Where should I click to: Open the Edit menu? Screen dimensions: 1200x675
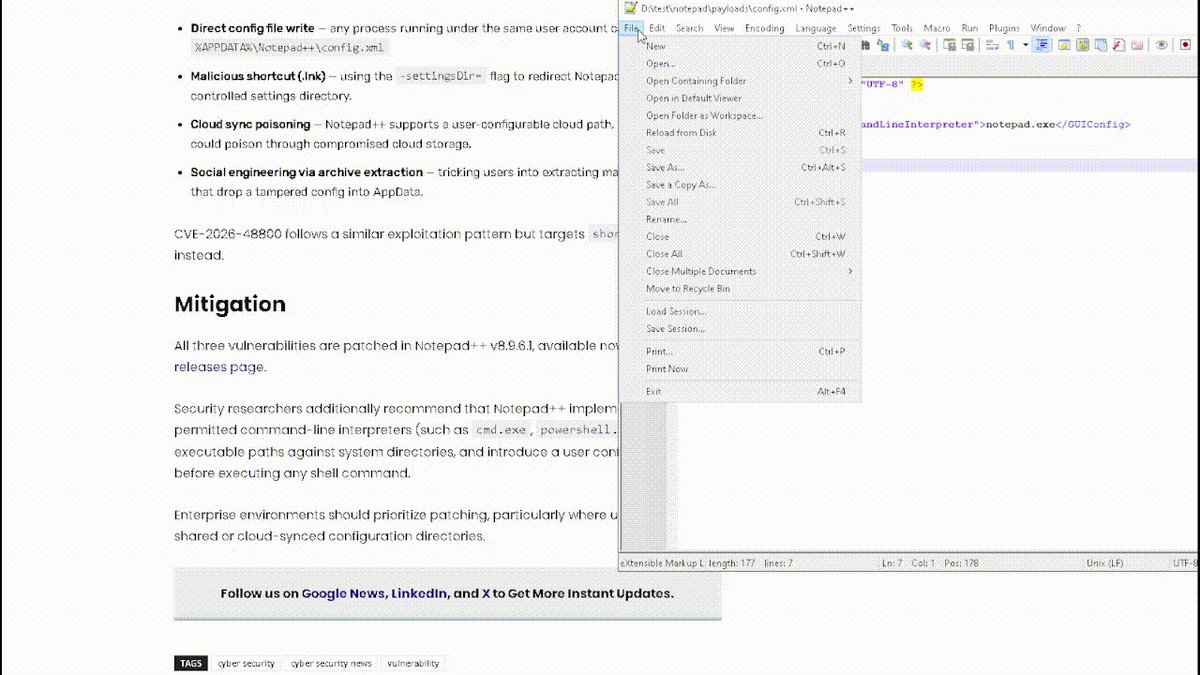(x=657, y=28)
